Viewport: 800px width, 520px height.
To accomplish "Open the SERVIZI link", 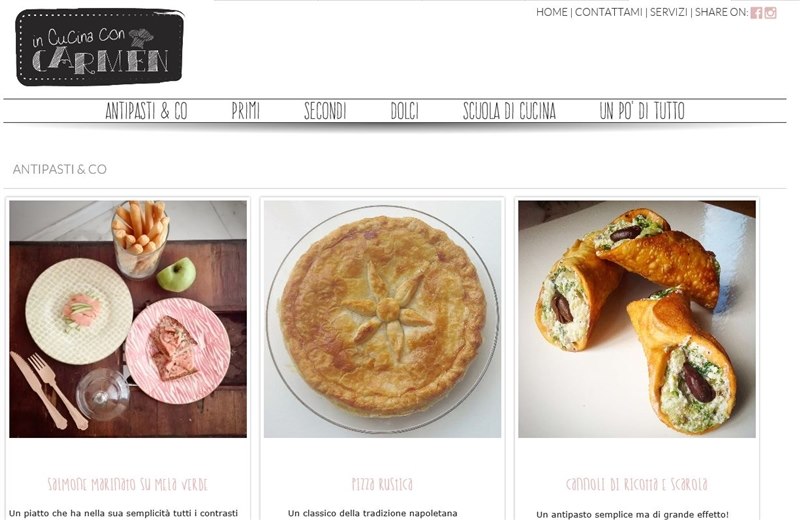I will 668,12.
